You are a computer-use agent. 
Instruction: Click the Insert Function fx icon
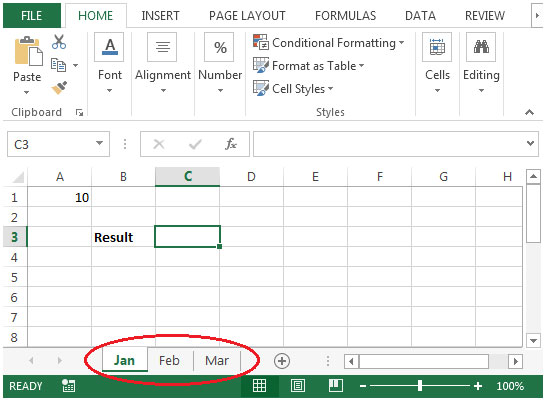click(x=231, y=143)
